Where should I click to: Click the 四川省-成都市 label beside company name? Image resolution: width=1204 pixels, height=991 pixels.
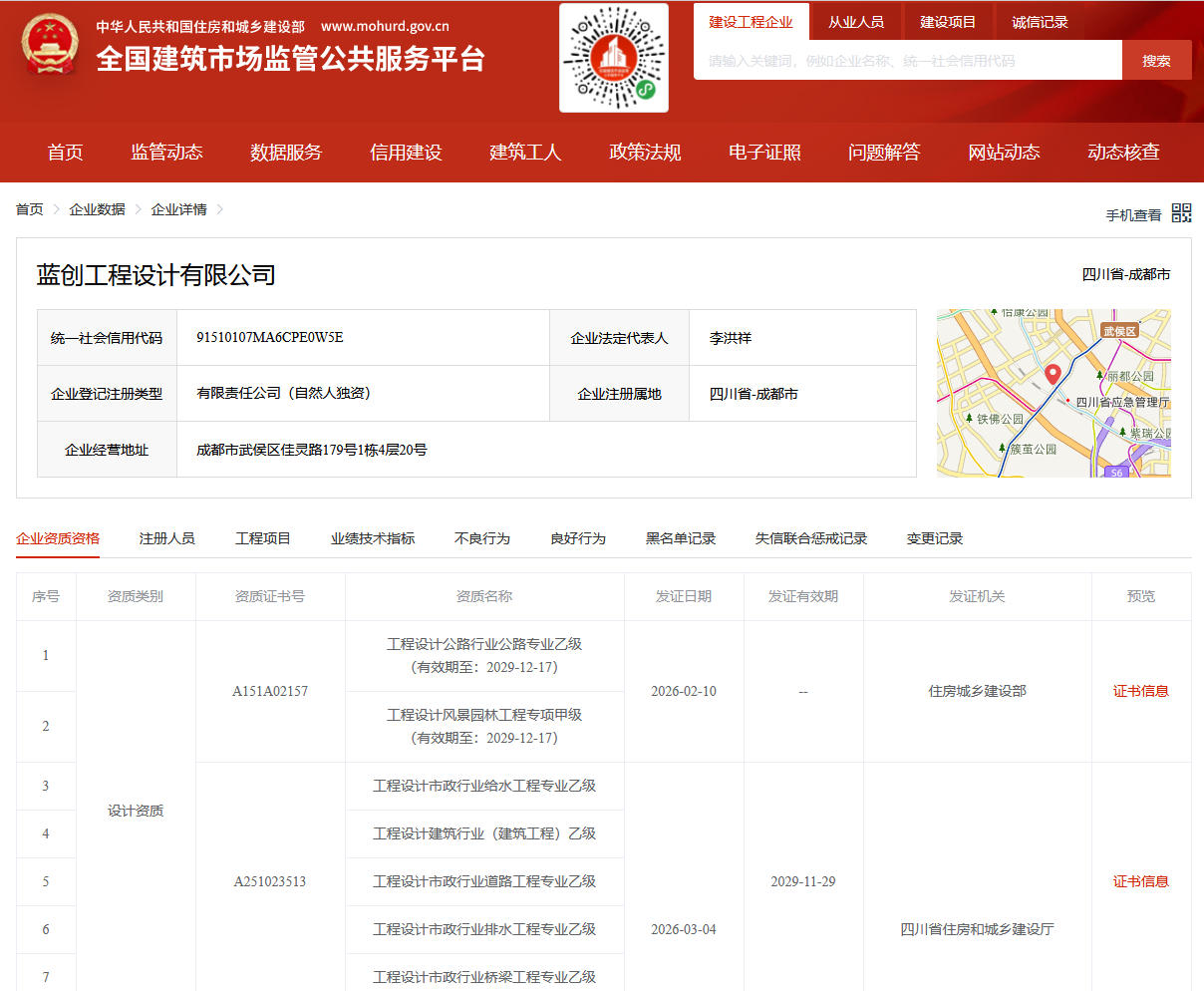(x=1126, y=274)
